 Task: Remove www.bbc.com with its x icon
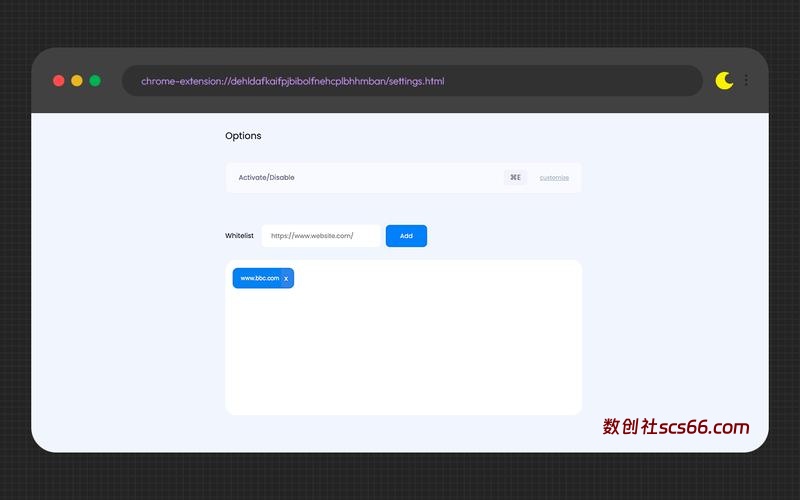click(x=286, y=278)
